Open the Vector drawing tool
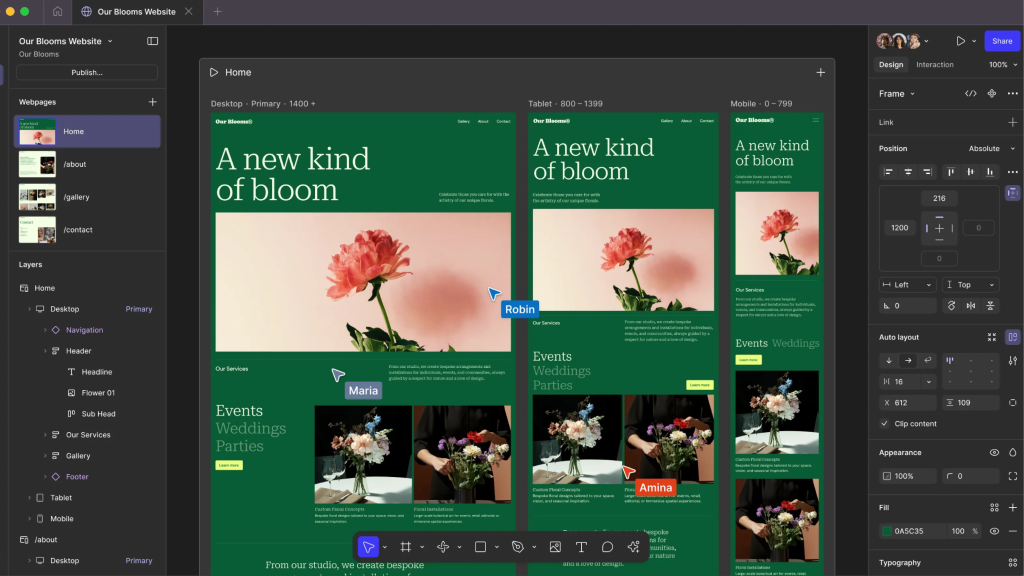The width and height of the screenshot is (1024, 576). [444, 547]
